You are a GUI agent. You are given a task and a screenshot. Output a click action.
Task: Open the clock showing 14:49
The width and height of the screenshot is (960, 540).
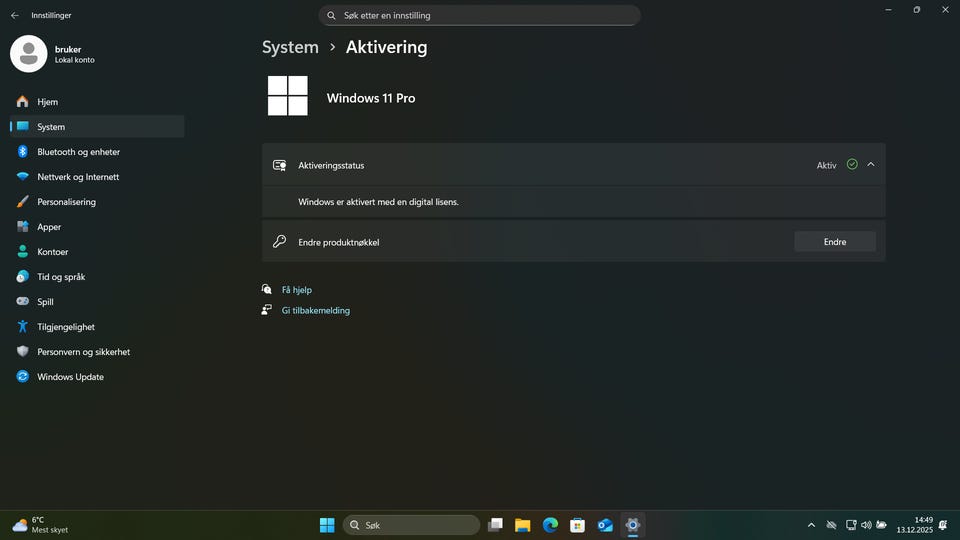coord(915,525)
